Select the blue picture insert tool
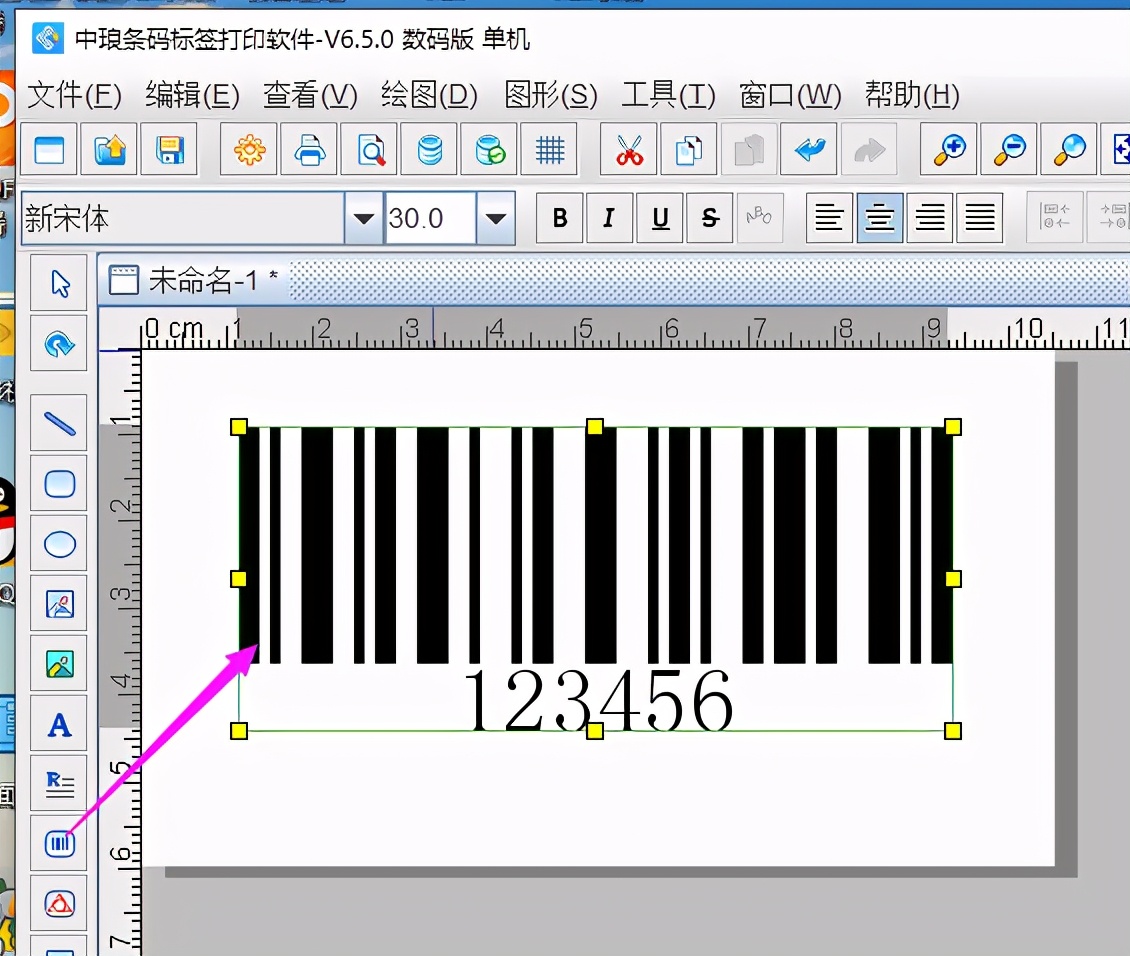This screenshot has height=956, width=1130. coord(59,604)
